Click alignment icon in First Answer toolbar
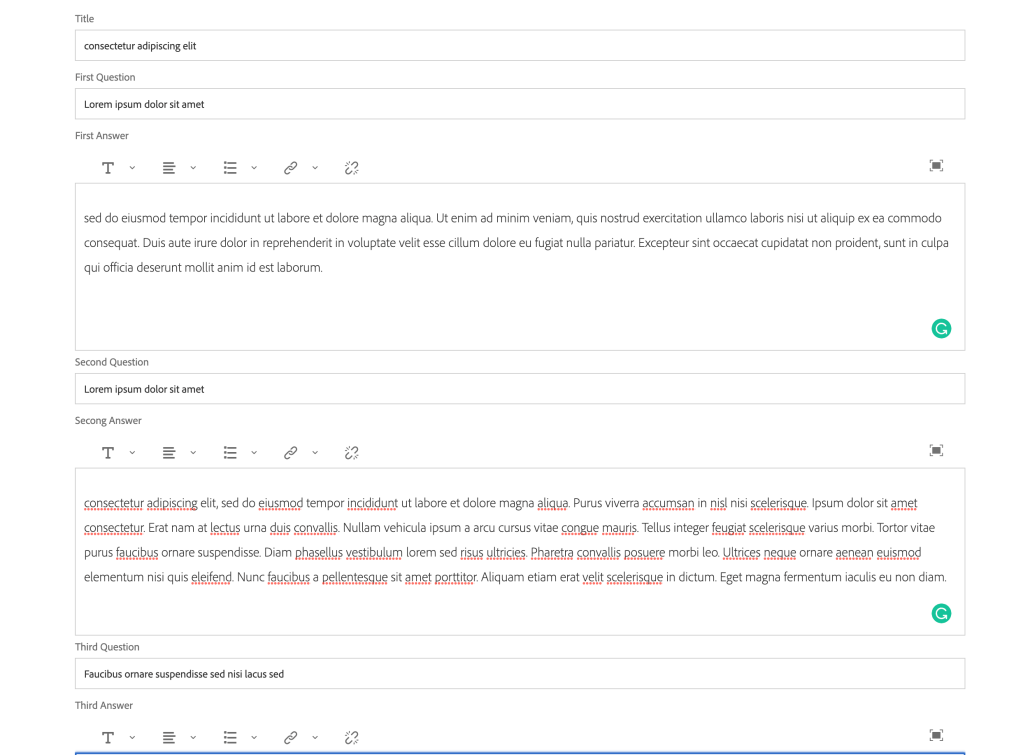Screen dimensions: 1023x755 169,168
